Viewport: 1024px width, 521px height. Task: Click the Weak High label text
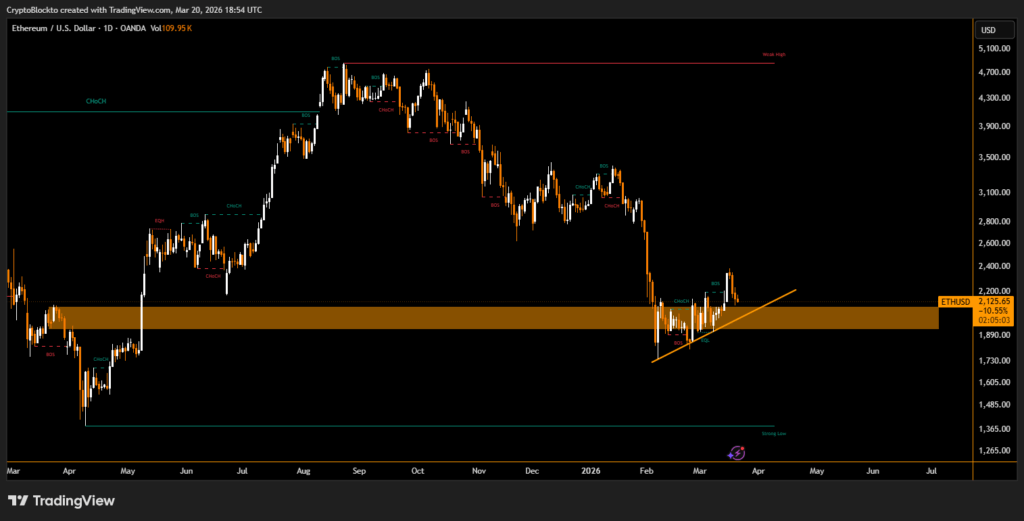tap(773, 54)
